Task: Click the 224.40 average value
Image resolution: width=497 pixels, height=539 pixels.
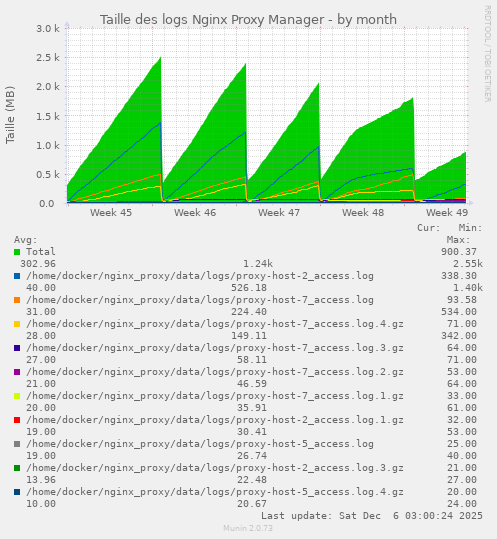Action: [x=249, y=312]
